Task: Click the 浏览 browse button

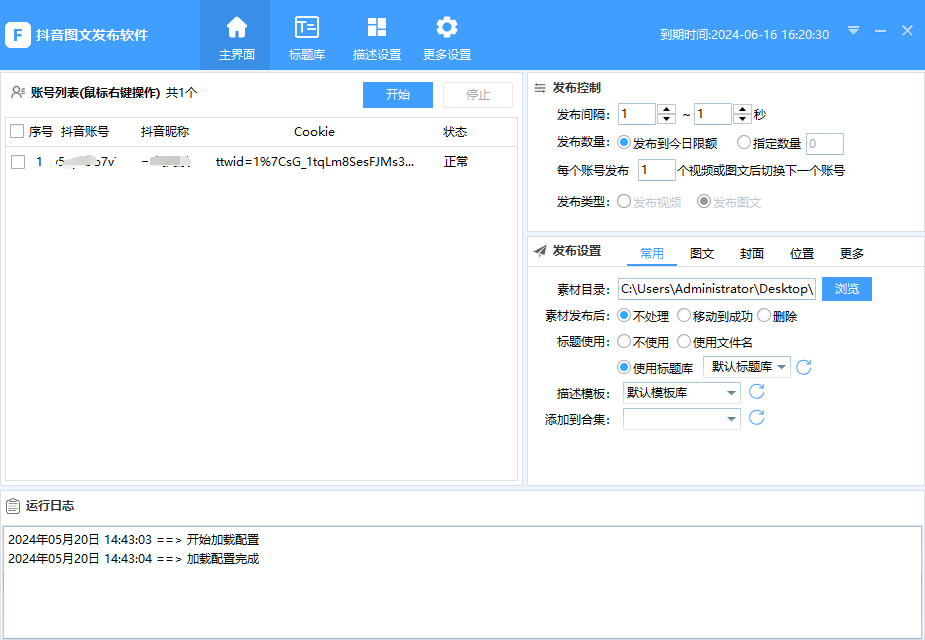Action: coord(845,289)
